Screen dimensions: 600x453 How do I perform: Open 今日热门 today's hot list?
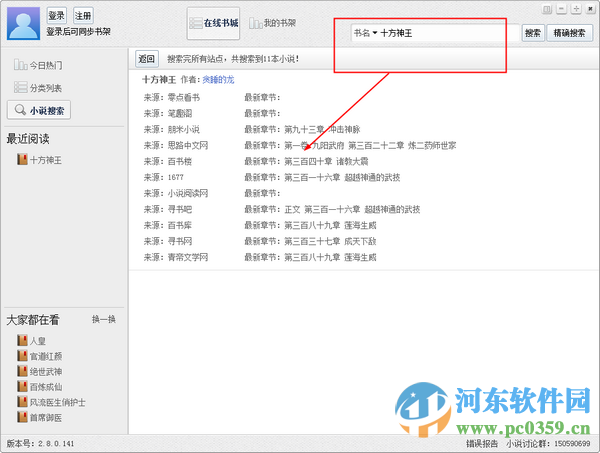[x=38, y=65]
